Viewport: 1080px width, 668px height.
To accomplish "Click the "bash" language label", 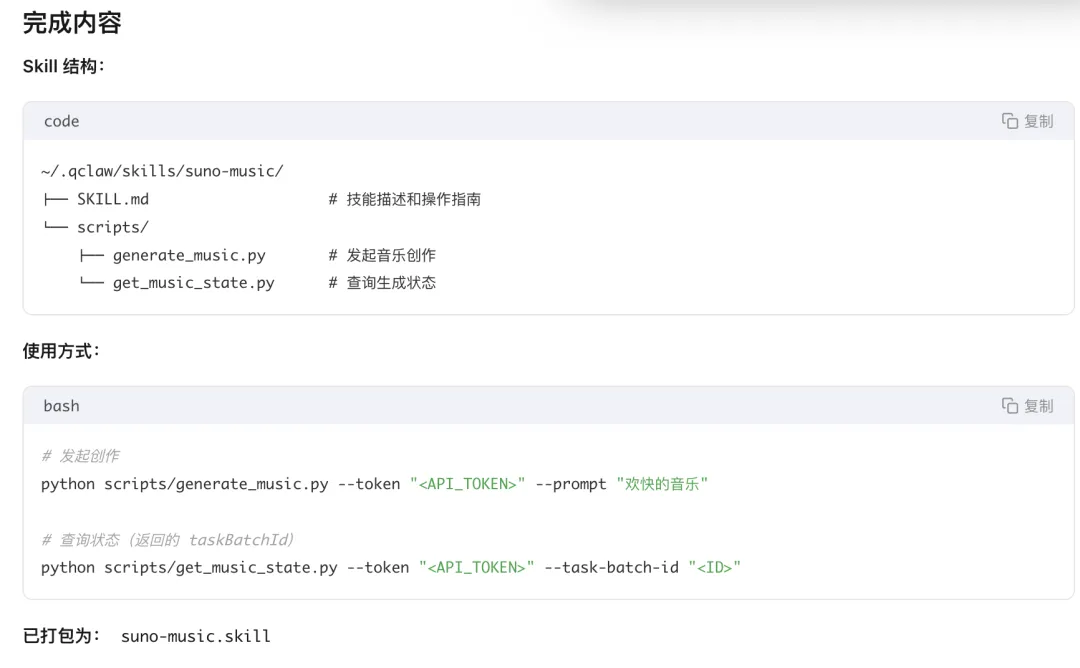I will coord(61,406).
